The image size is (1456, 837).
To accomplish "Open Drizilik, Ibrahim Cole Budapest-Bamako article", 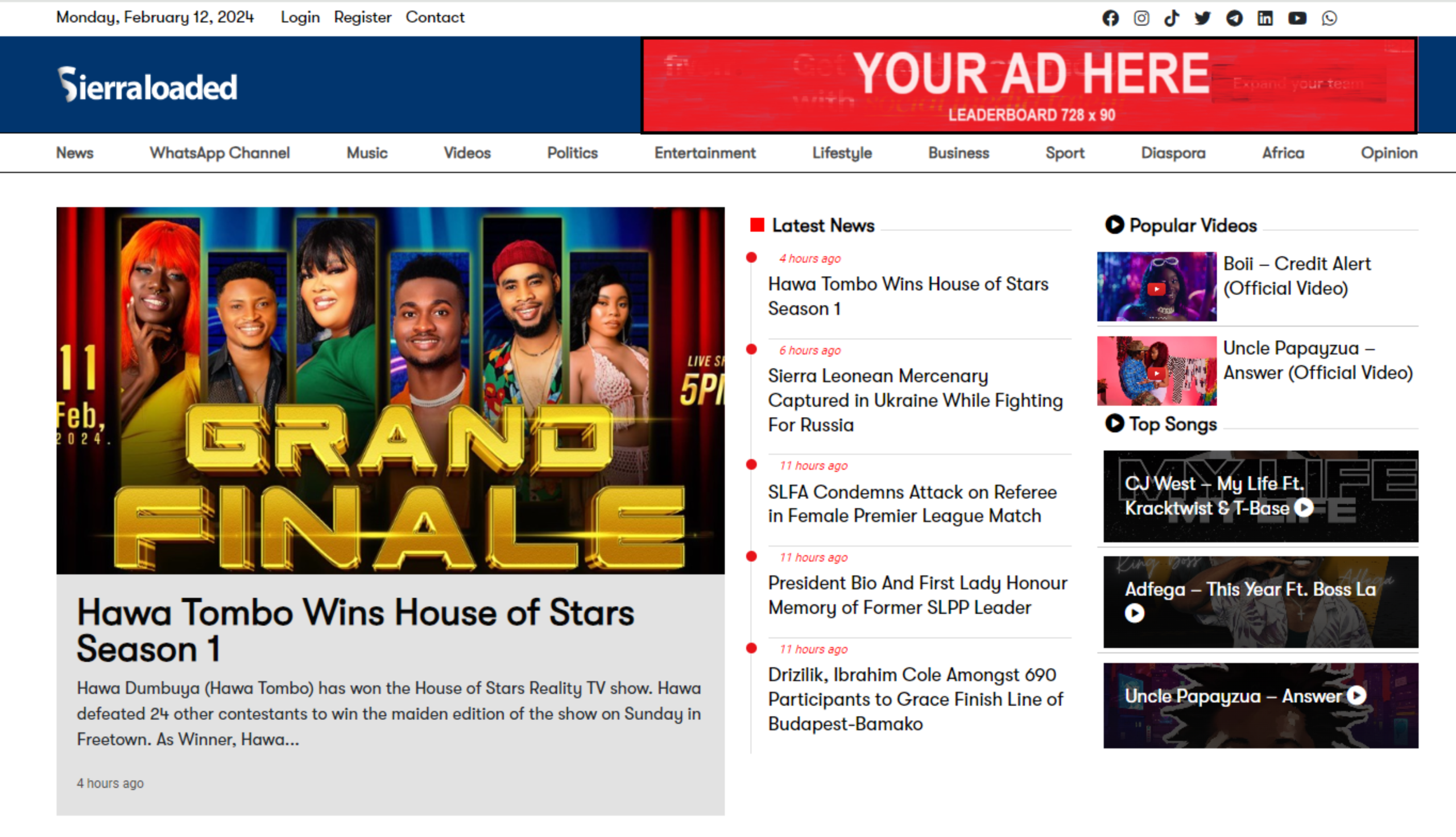I will coord(916,699).
